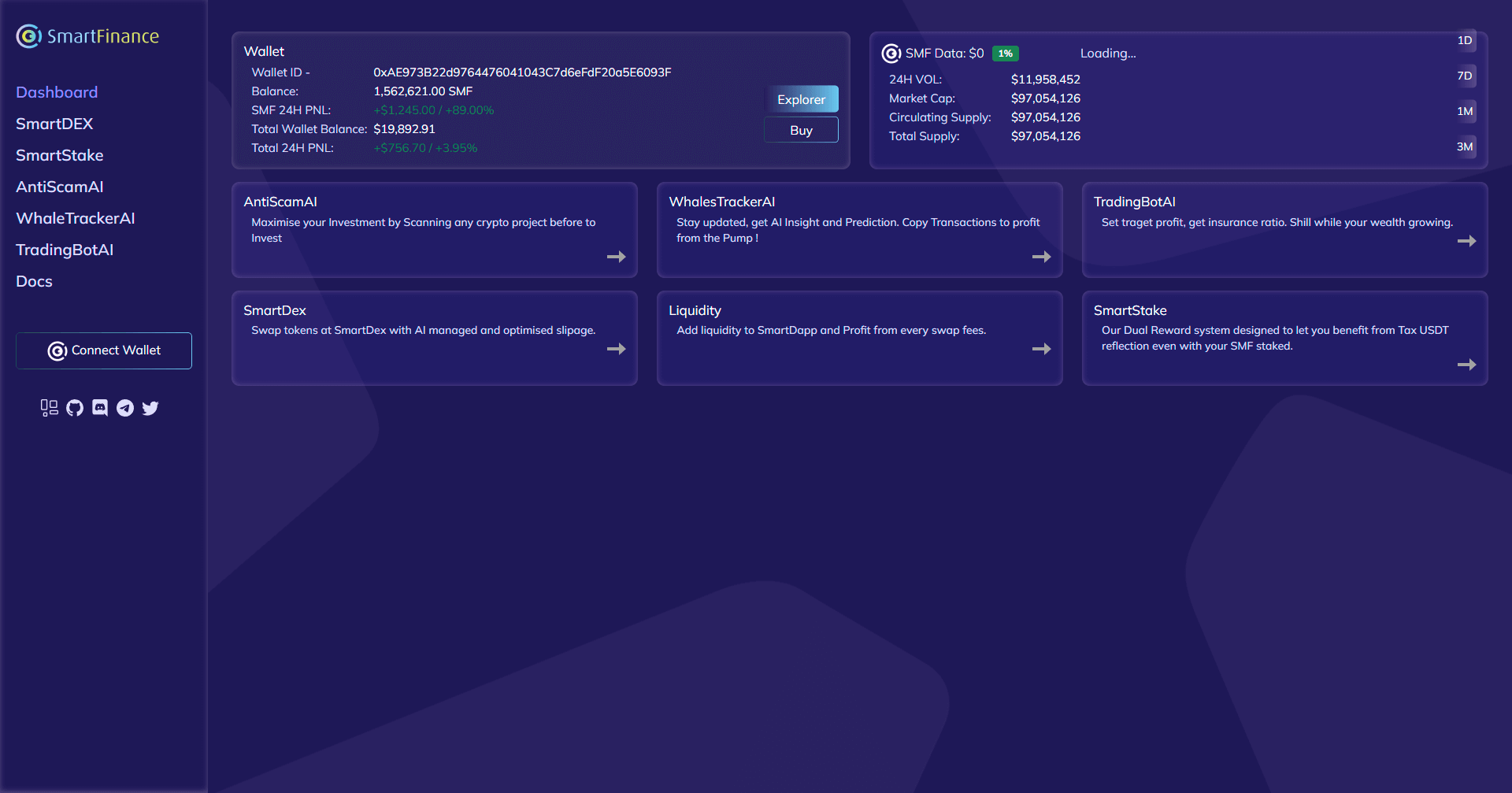1512x793 pixels.
Task: Click the SmartFinance logo
Action: (x=87, y=36)
